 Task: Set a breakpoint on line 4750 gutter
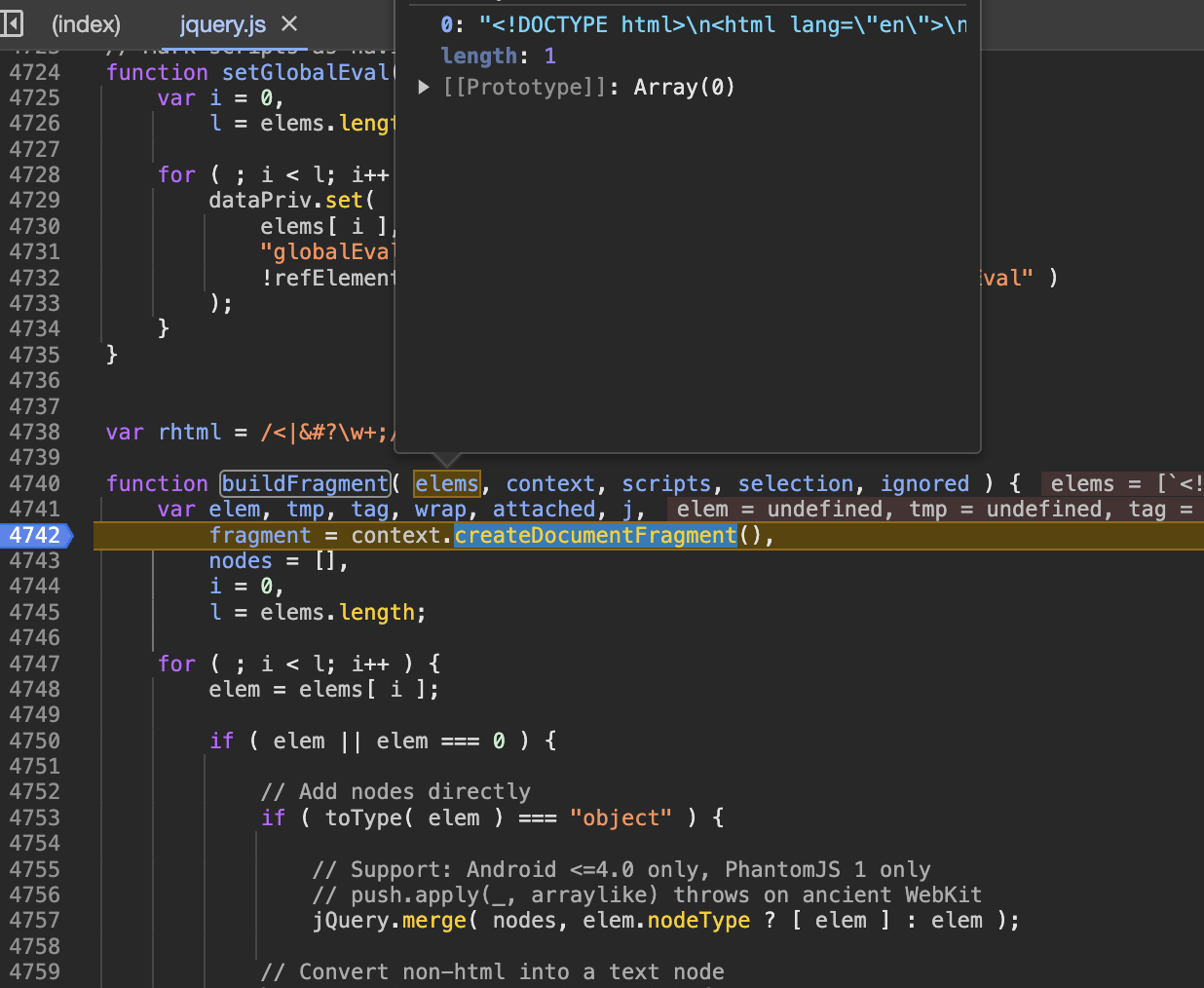click(x=34, y=741)
